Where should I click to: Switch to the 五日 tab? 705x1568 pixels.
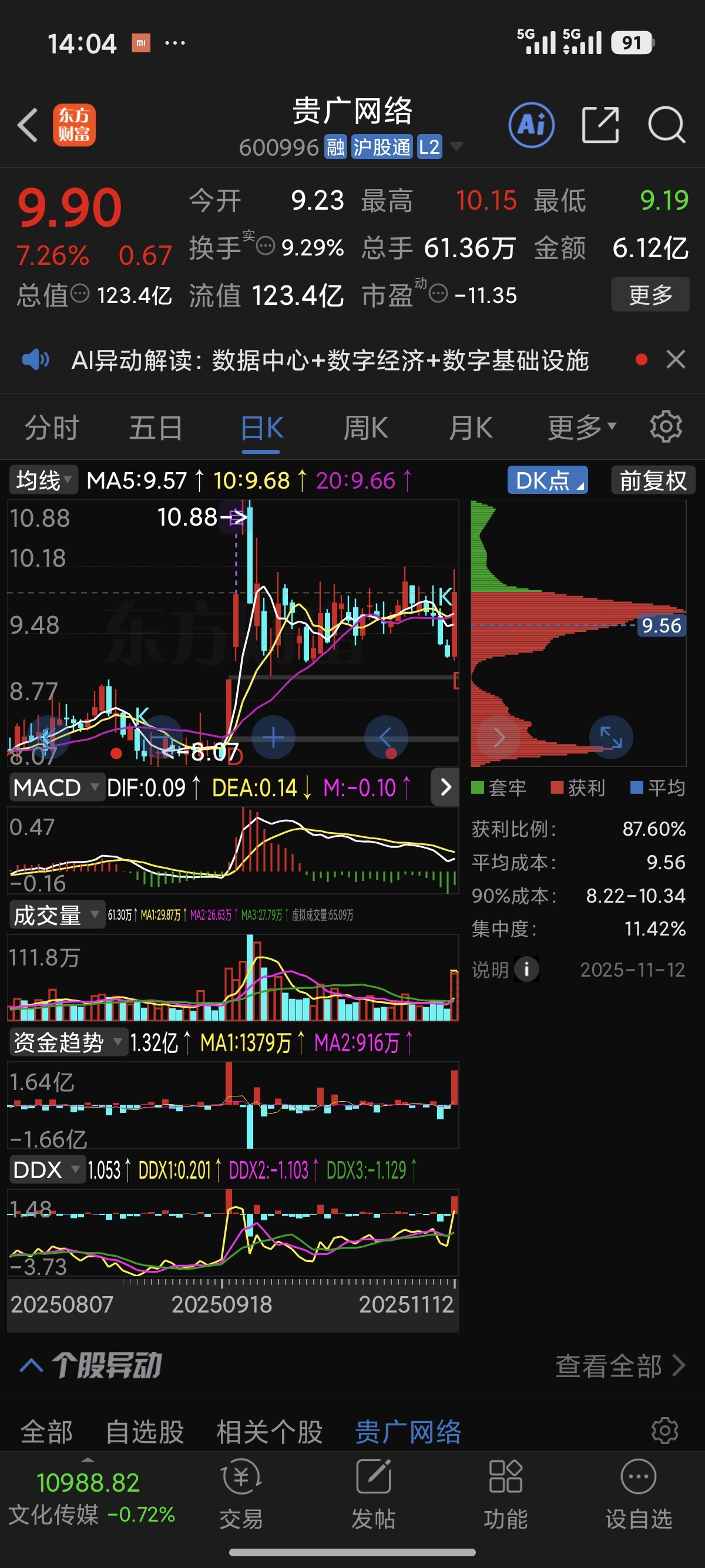[156, 428]
